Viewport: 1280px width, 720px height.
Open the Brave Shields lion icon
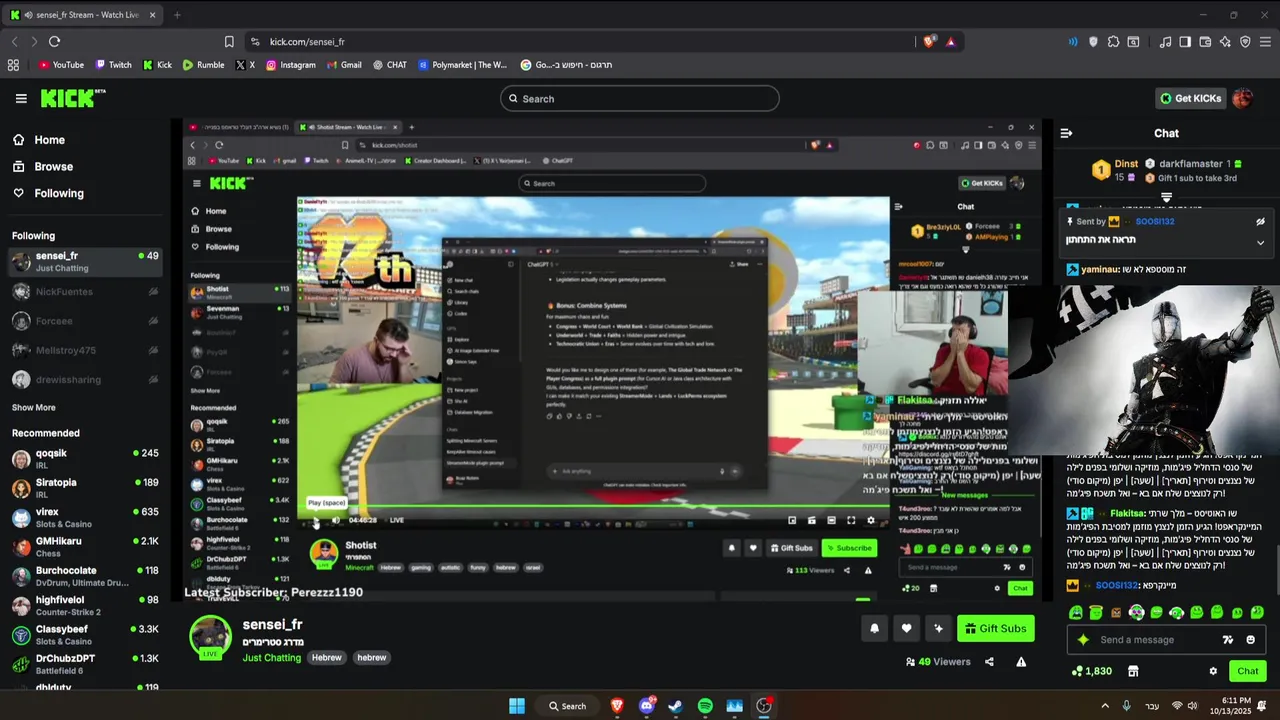click(x=929, y=41)
